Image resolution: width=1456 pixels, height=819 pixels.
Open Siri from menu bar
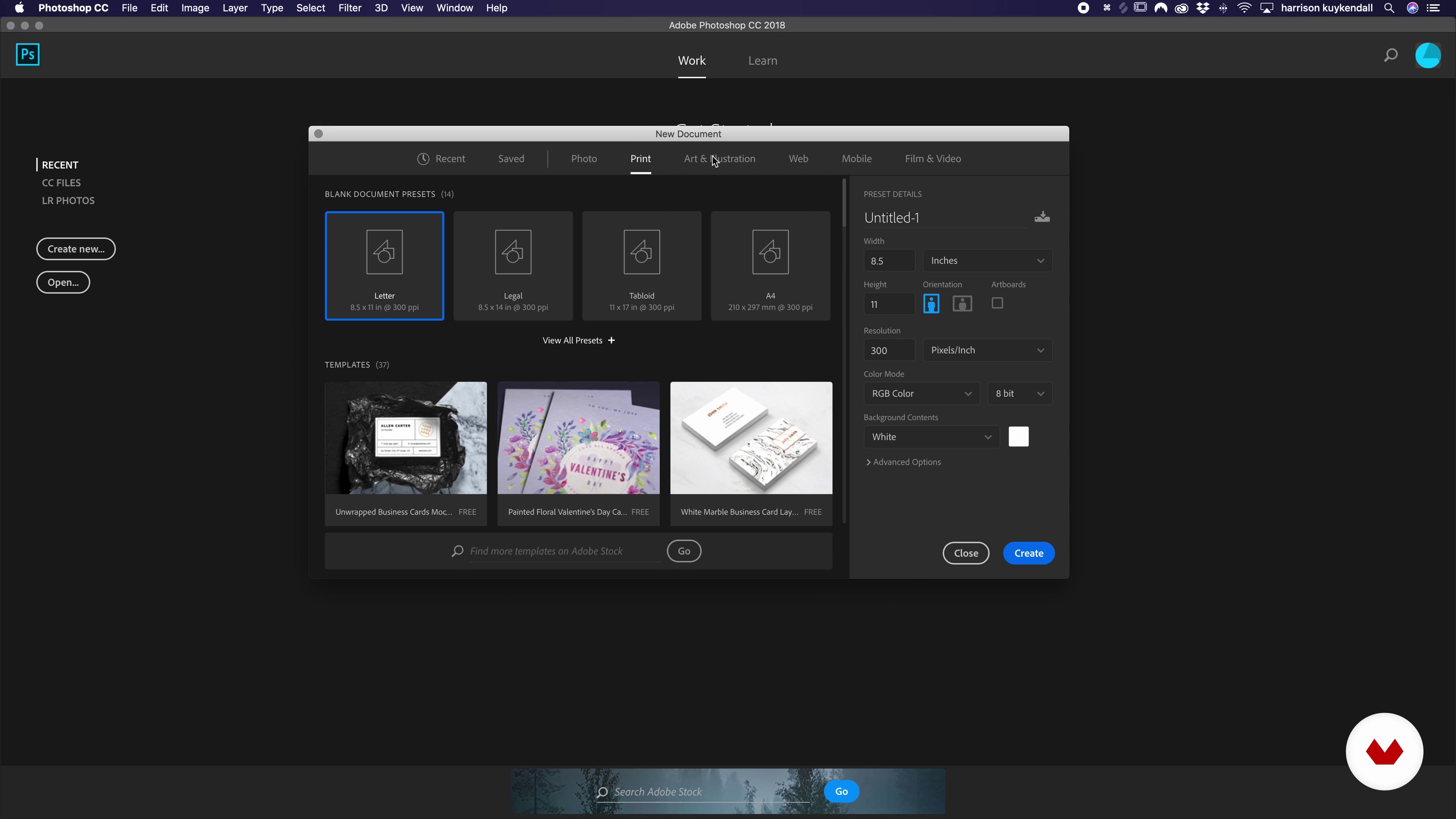[1412, 8]
